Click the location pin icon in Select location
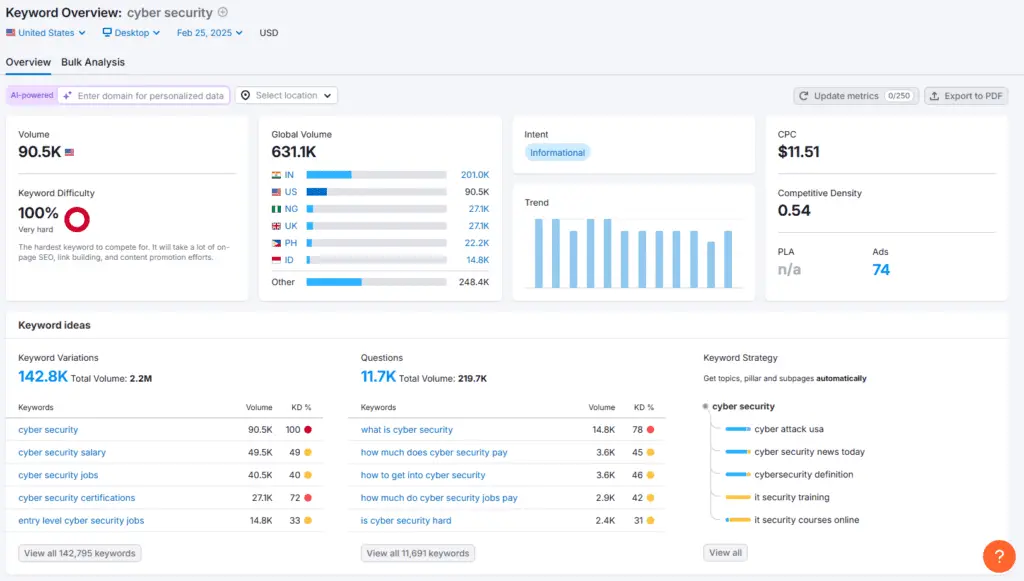Screen dimensions: 1024x581 (x=246, y=95)
